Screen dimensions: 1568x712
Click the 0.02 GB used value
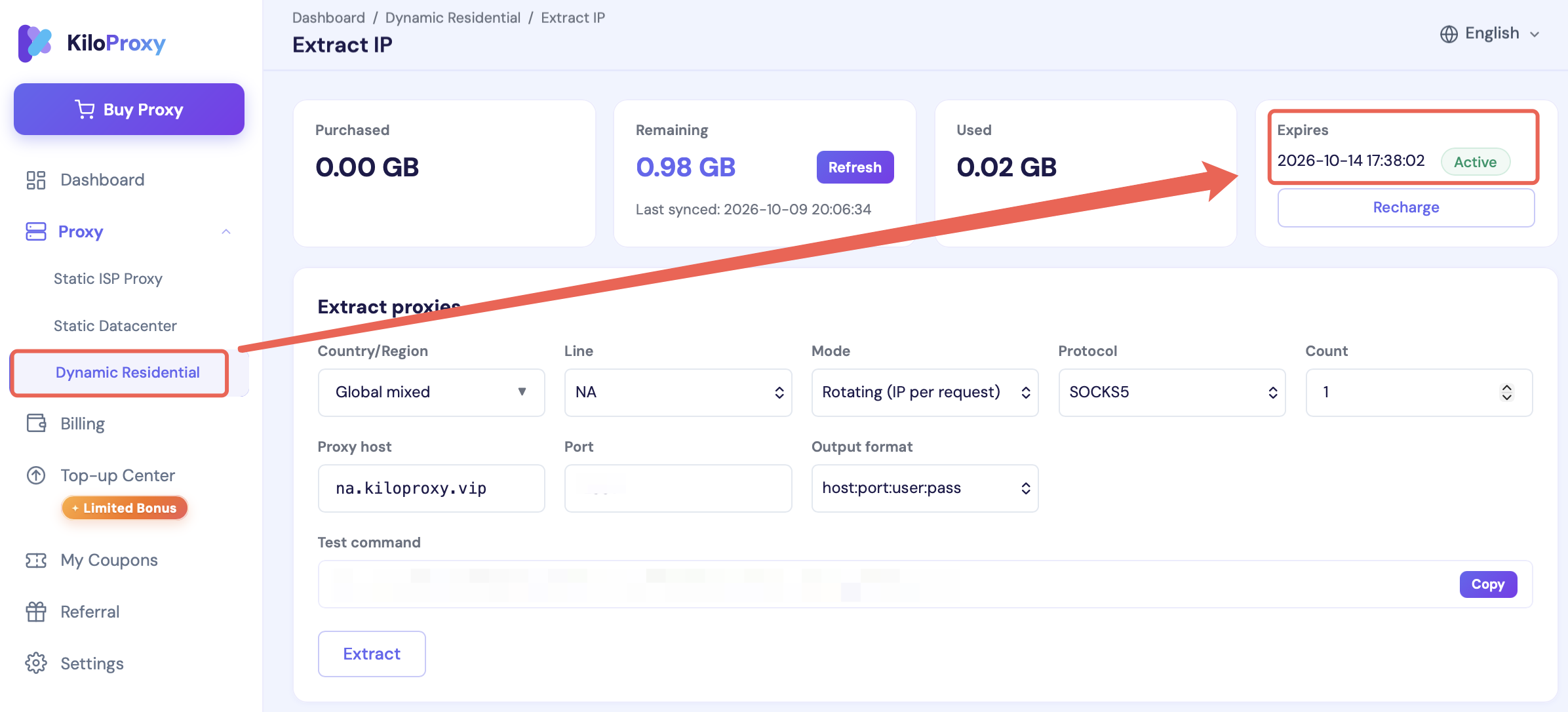(1007, 167)
